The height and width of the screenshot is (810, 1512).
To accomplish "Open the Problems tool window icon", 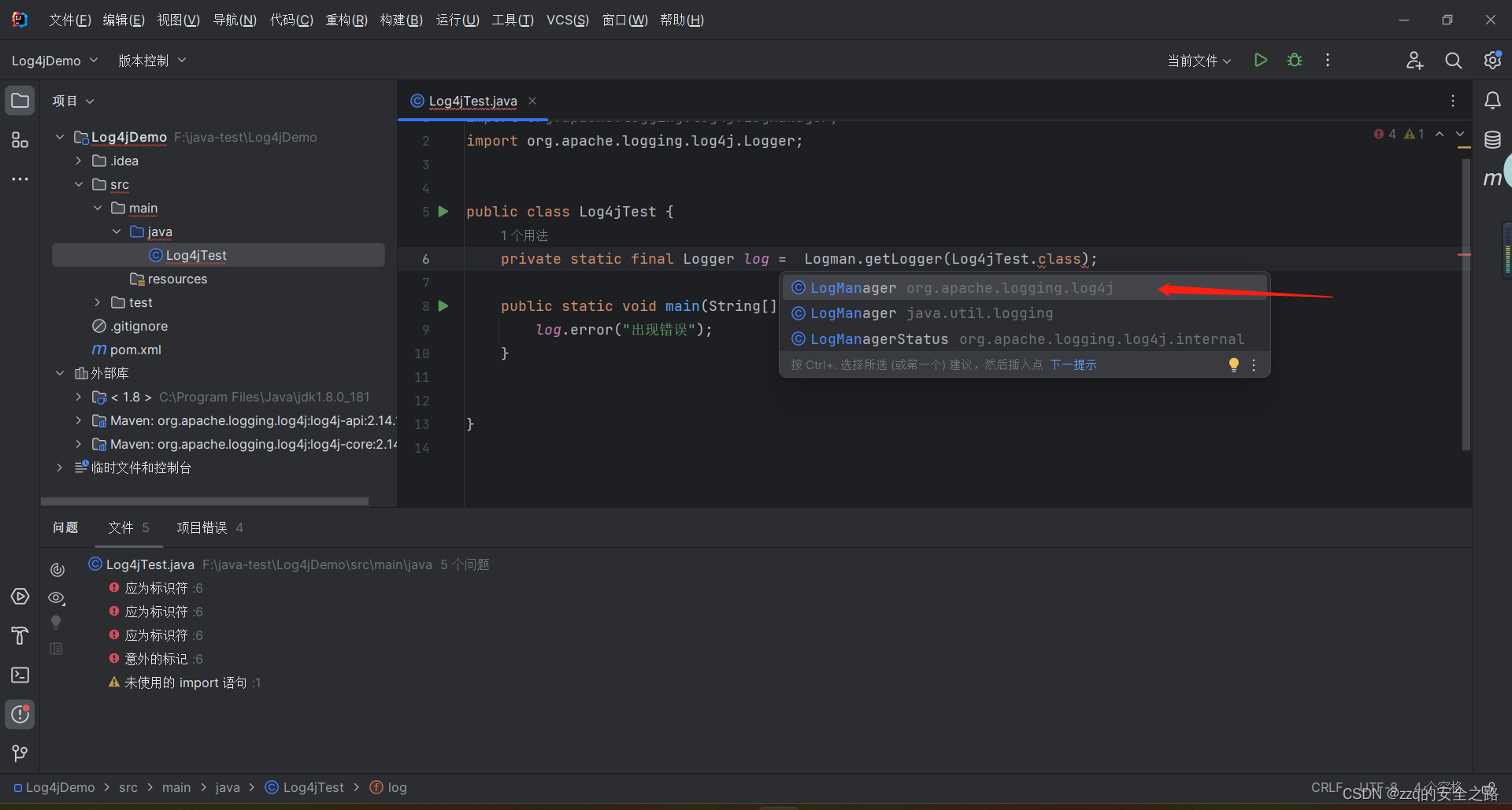I will tap(20, 715).
